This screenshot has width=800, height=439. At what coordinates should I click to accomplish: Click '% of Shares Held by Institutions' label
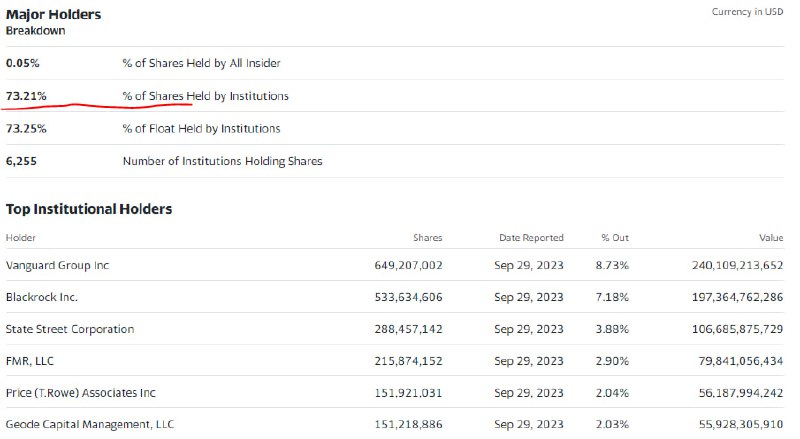[206, 96]
